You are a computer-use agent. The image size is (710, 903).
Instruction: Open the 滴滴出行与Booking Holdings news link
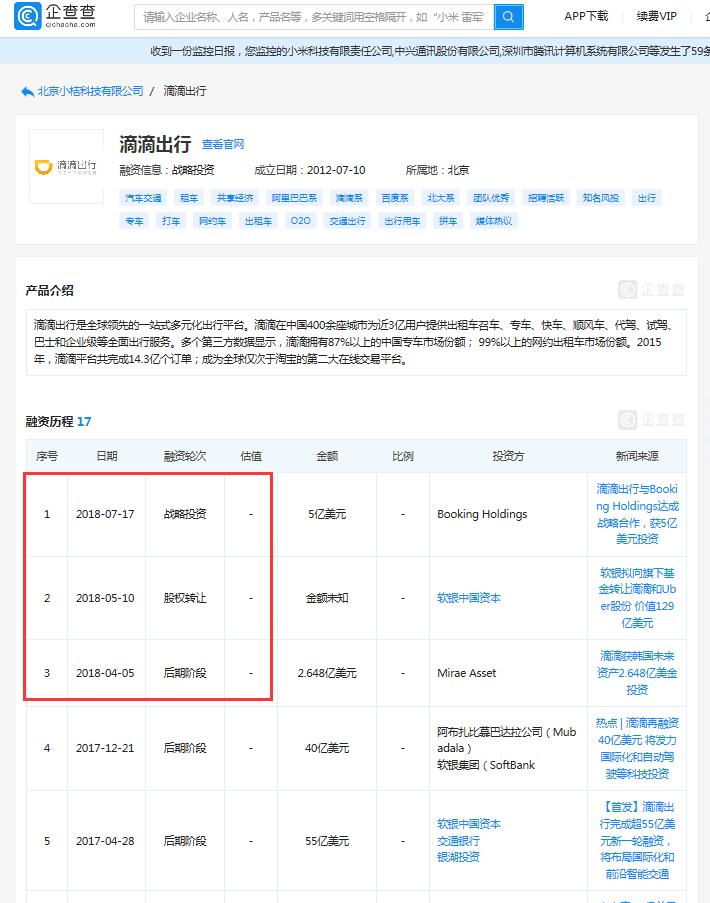[x=637, y=514]
